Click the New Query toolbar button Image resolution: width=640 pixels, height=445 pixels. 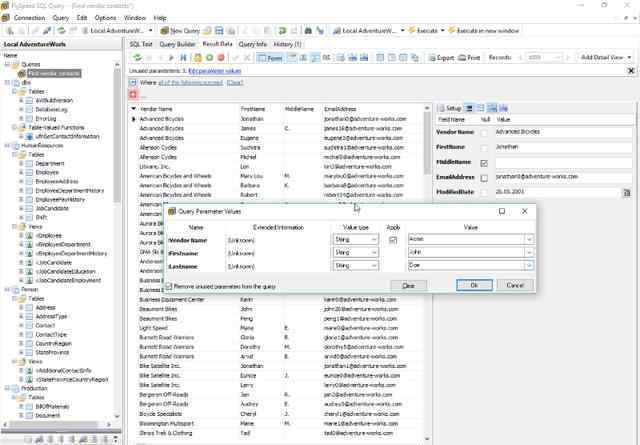click(180, 31)
